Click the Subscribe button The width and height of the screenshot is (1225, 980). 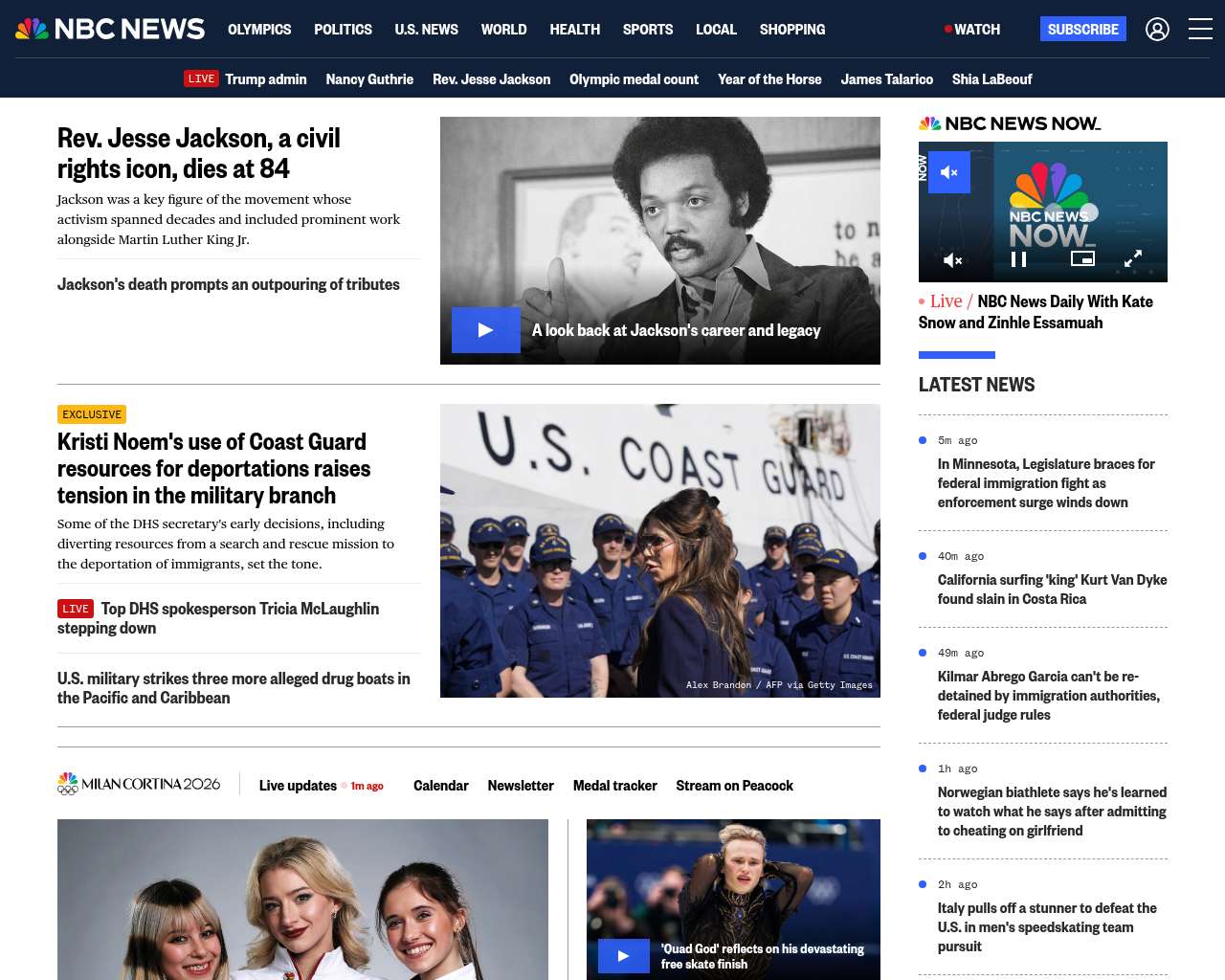coord(1082,29)
